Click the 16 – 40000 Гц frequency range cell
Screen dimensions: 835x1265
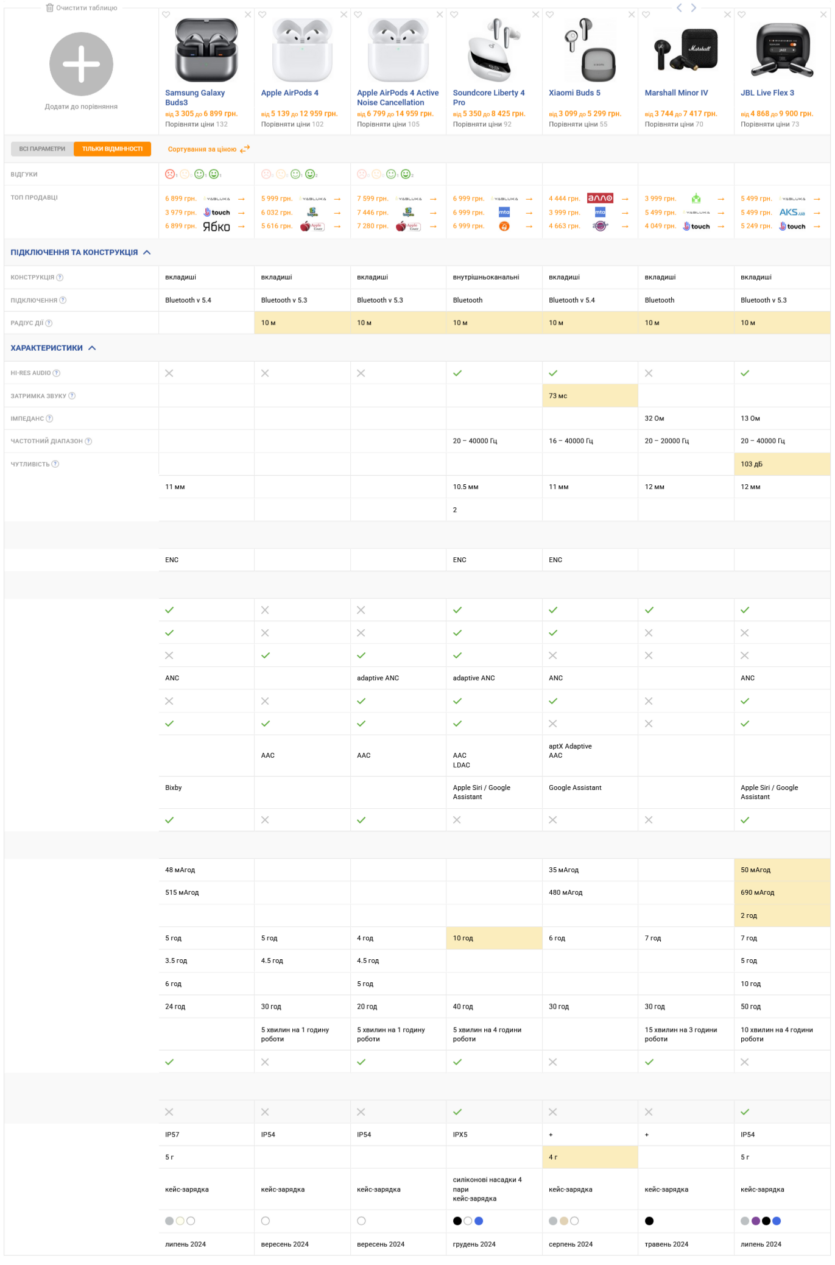(590, 441)
